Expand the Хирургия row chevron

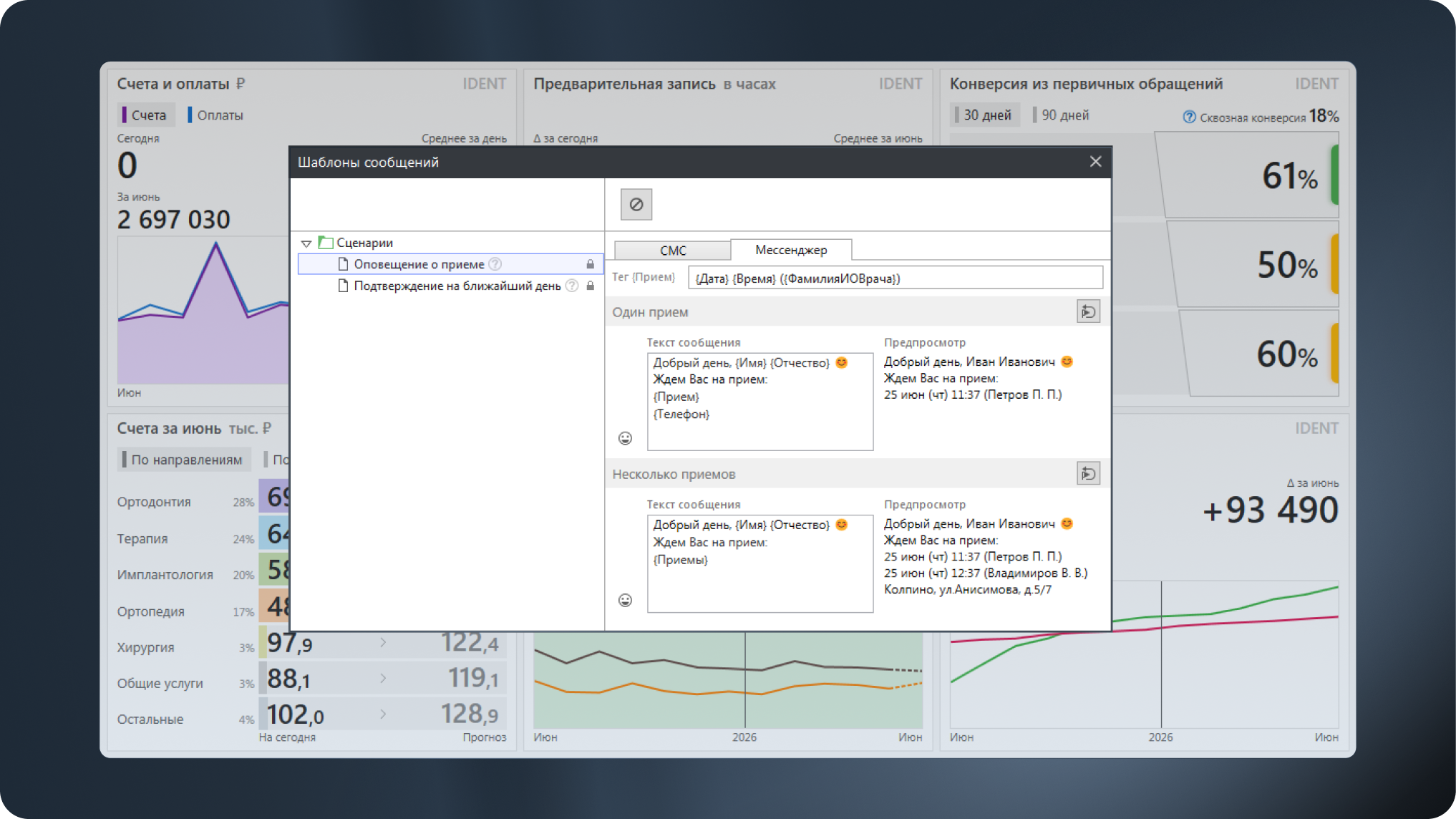(x=383, y=642)
